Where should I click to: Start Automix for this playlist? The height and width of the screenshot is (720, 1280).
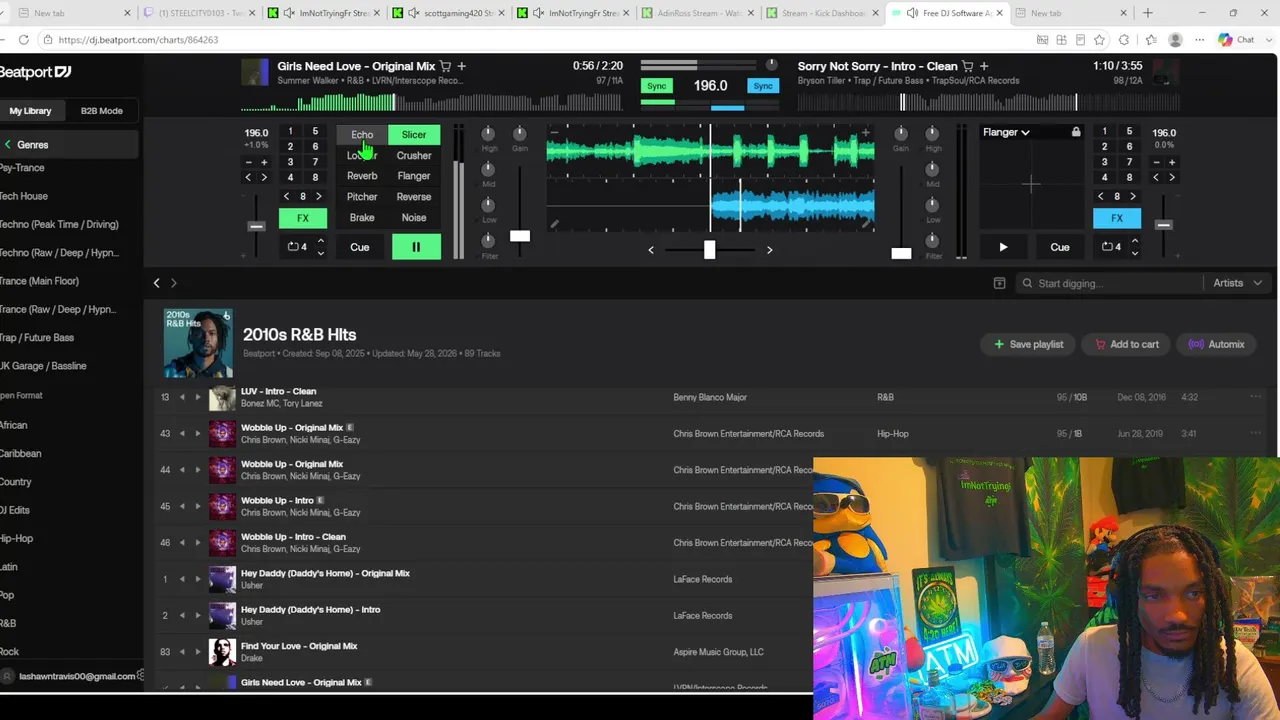click(x=1216, y=344)
